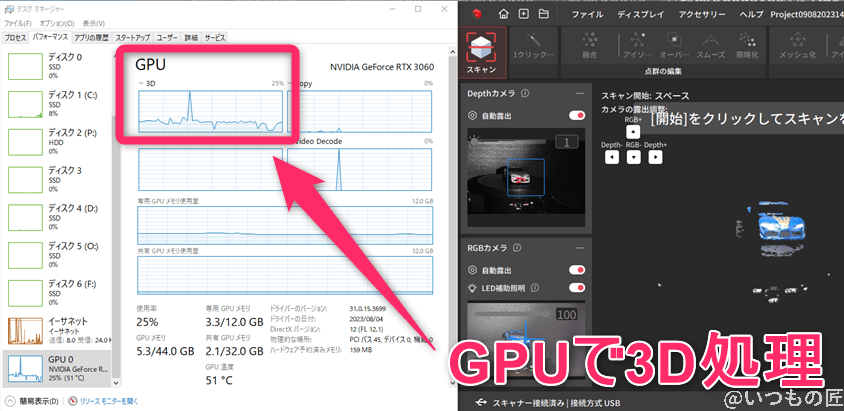The image size is (844, 411).
Task: Open リソース モニターを開く link
Action: (109, 401)
